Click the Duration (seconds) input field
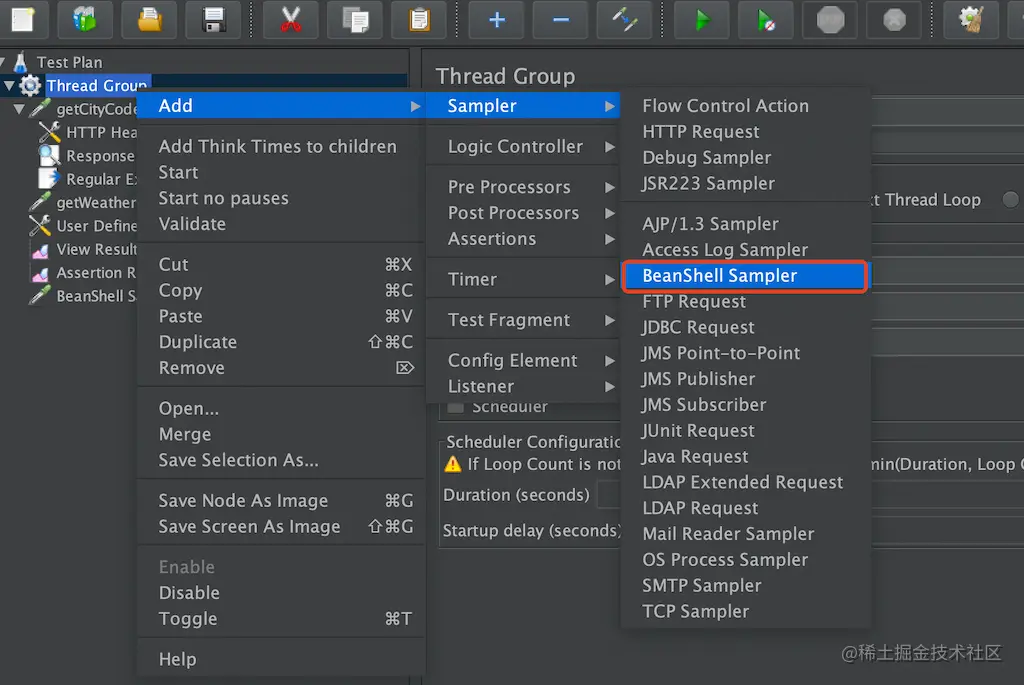1024x685 pixels. [x=609, y=495]
